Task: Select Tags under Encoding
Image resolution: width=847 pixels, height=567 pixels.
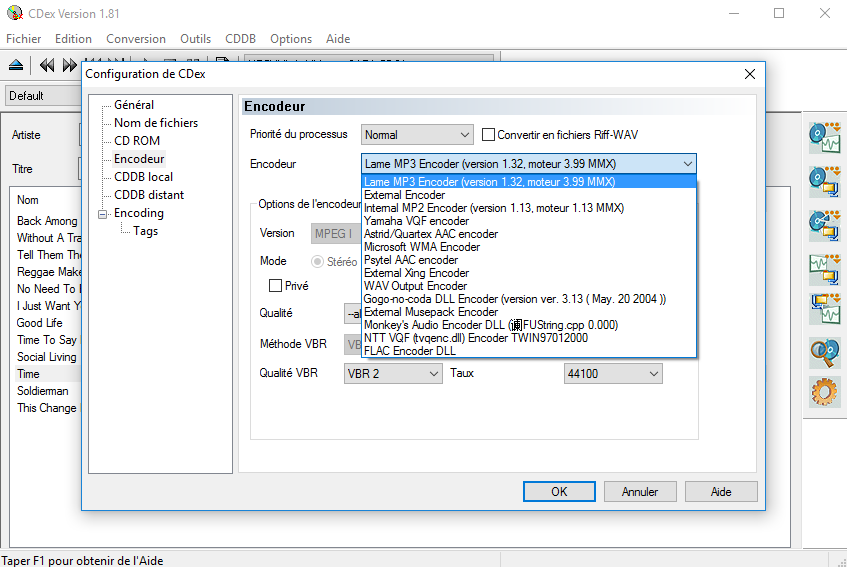Action: coord(145,231)
